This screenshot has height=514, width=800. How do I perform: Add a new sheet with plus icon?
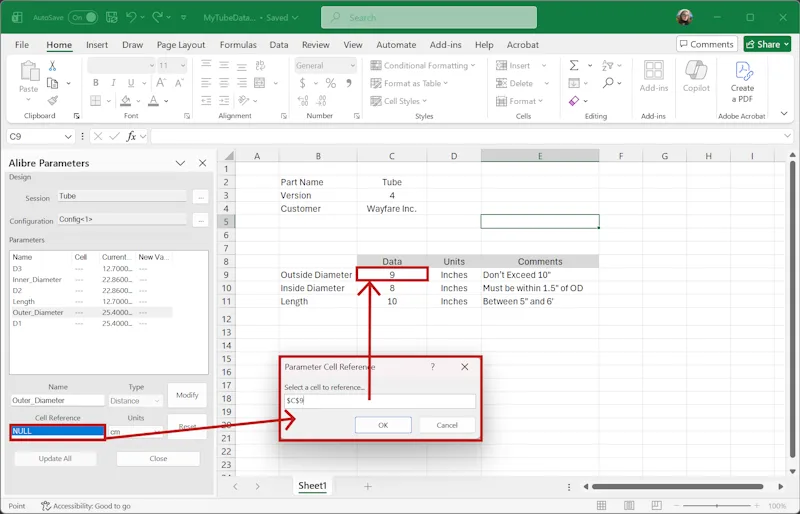(x=367, y=486)
